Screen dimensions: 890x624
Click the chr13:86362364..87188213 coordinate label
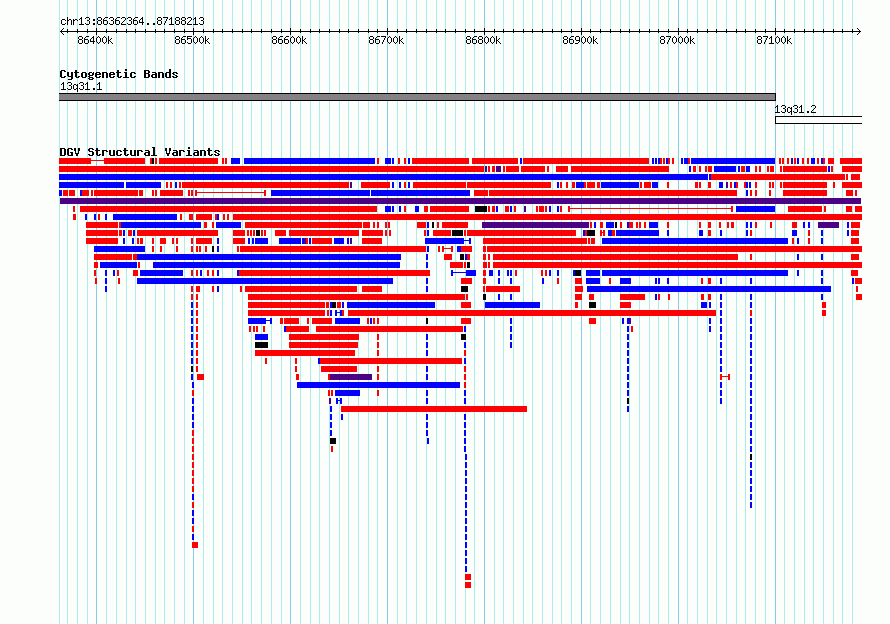[132, 22]
